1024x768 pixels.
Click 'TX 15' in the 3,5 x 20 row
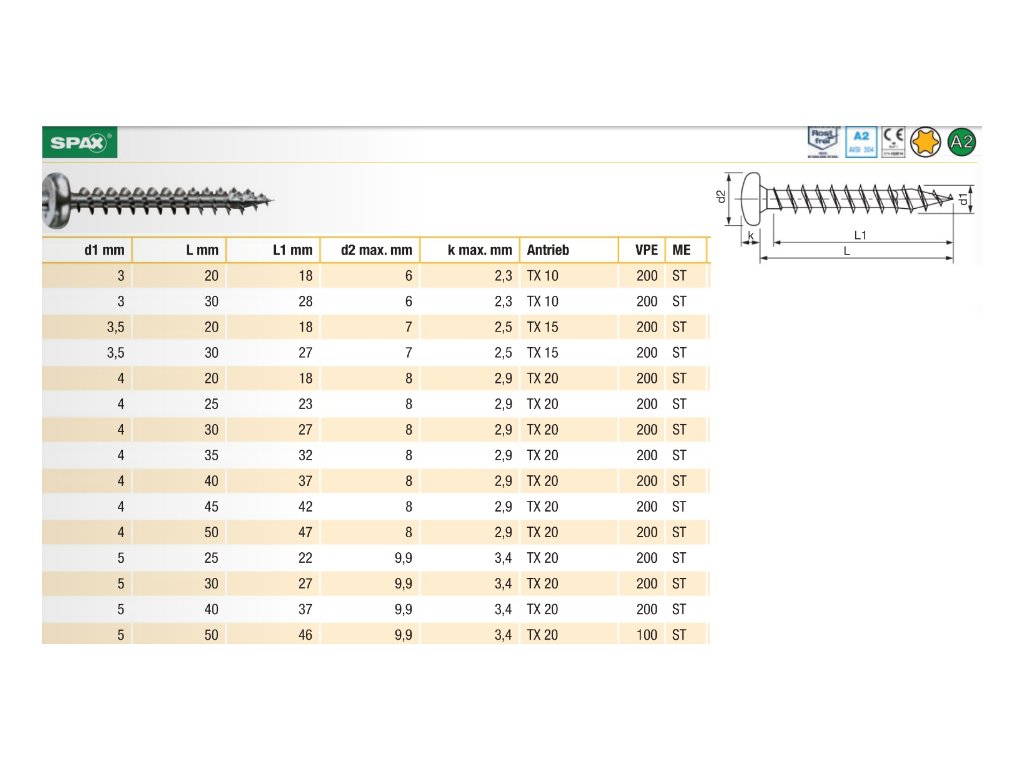(x=543, y=327)
